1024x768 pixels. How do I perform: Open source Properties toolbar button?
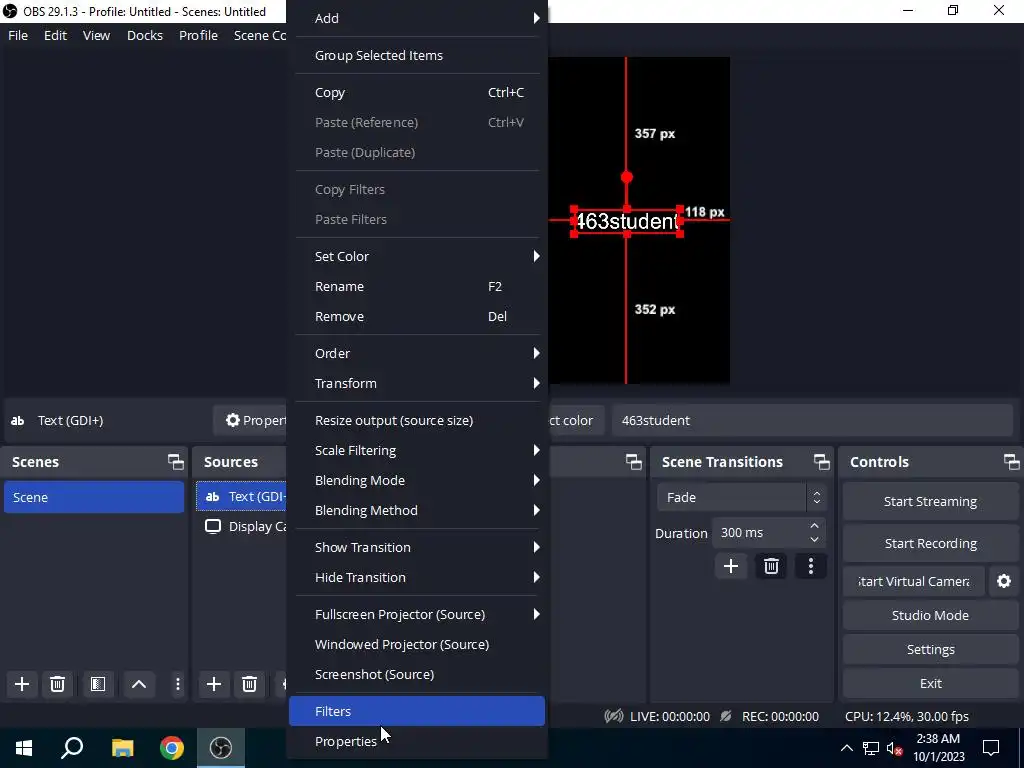250,421
